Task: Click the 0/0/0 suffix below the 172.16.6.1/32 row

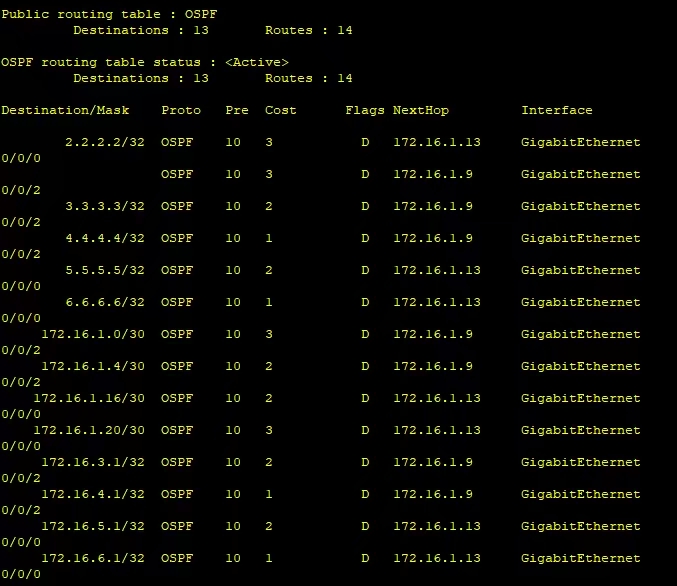Action: point(21,574)
